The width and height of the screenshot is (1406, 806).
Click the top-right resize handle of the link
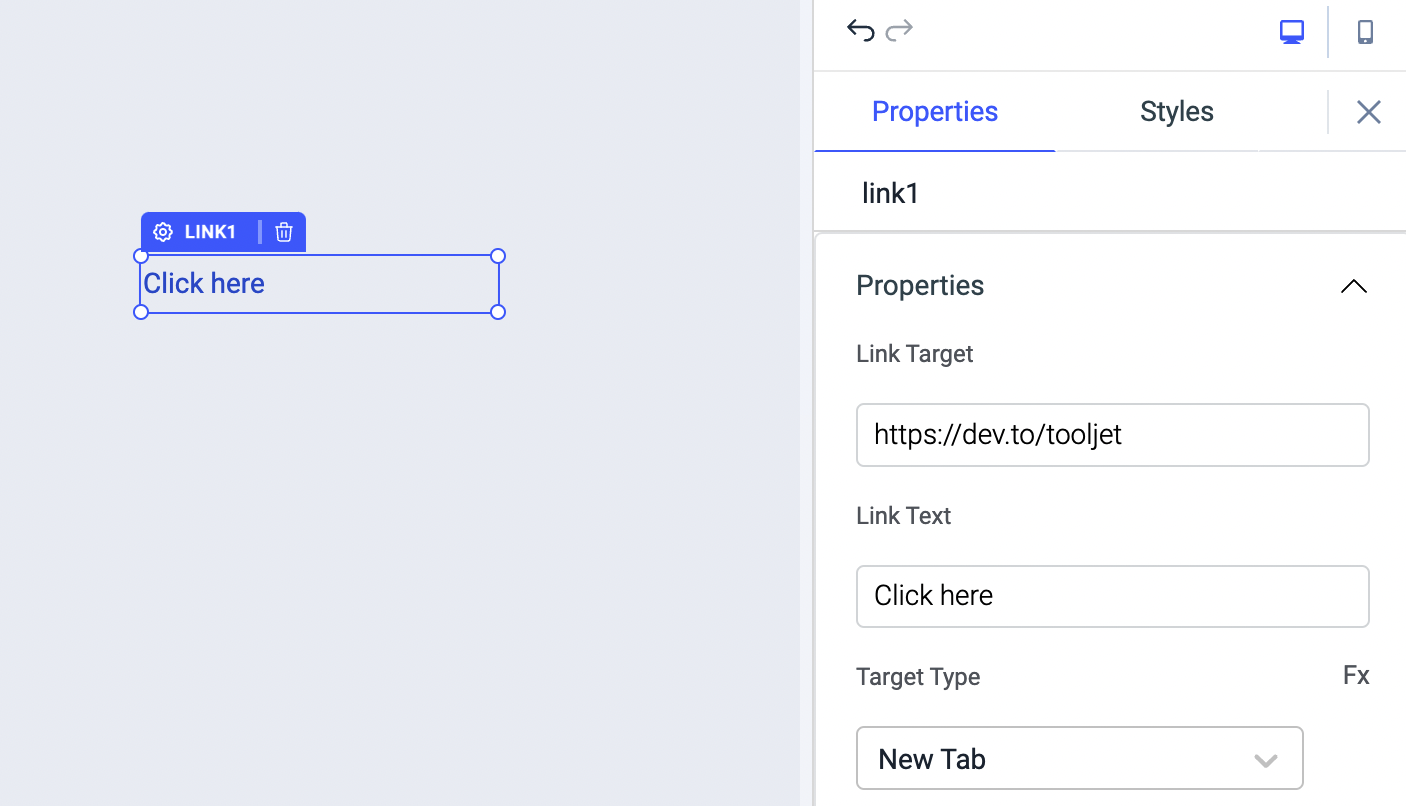tap(498, 256)
